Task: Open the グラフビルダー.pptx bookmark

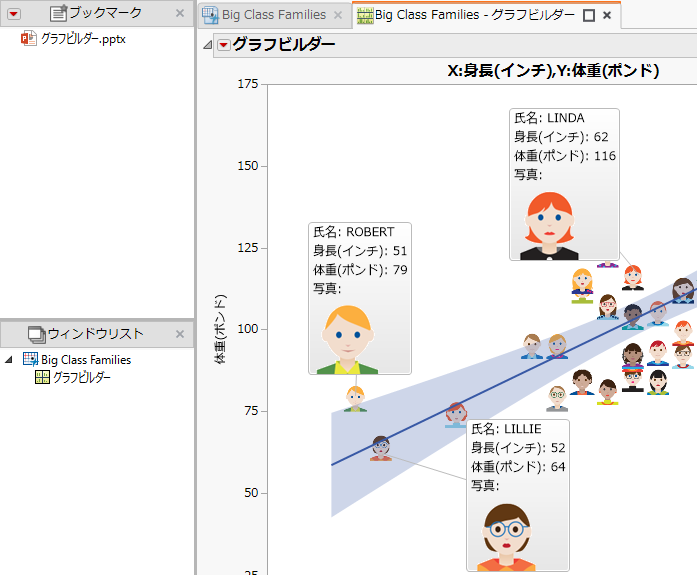Action: pos(83,39)
